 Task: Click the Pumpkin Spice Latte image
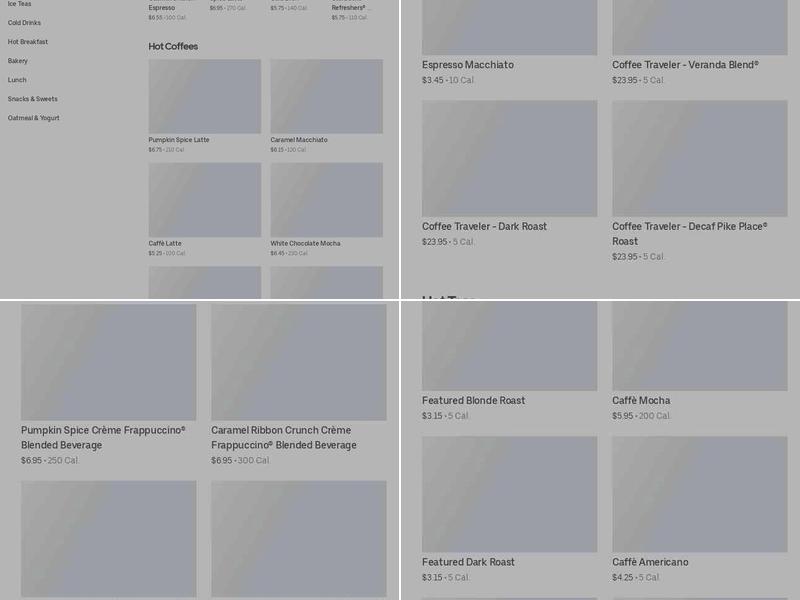204,96
